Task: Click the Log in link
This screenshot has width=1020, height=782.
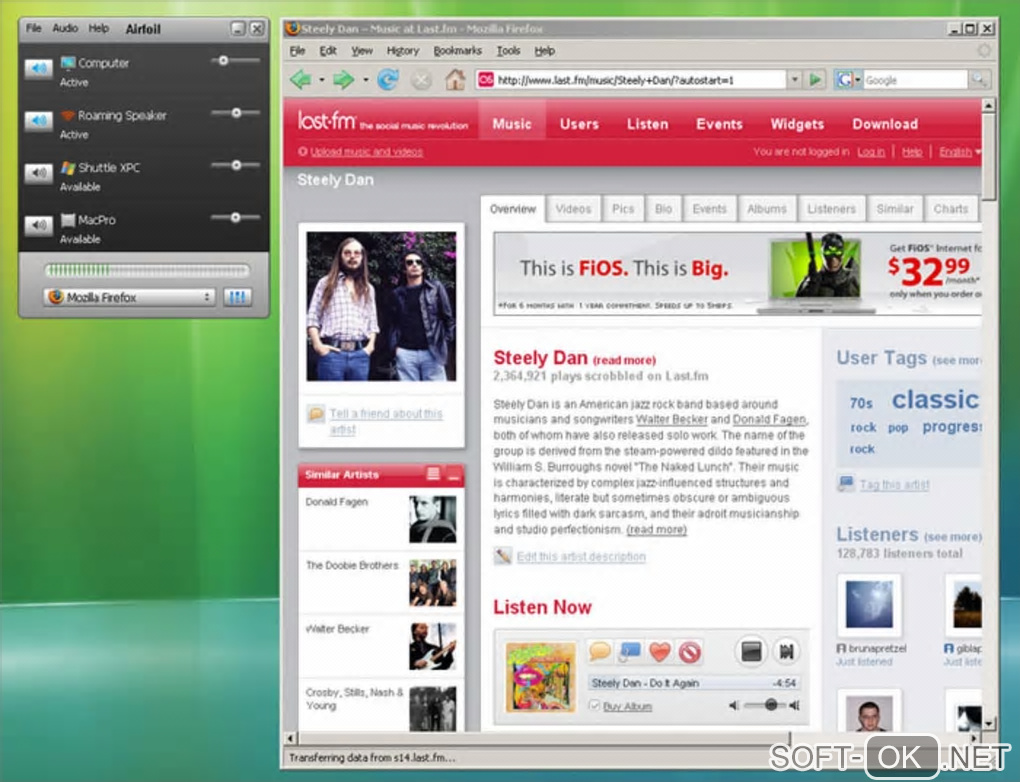Action: pos(870,152)
